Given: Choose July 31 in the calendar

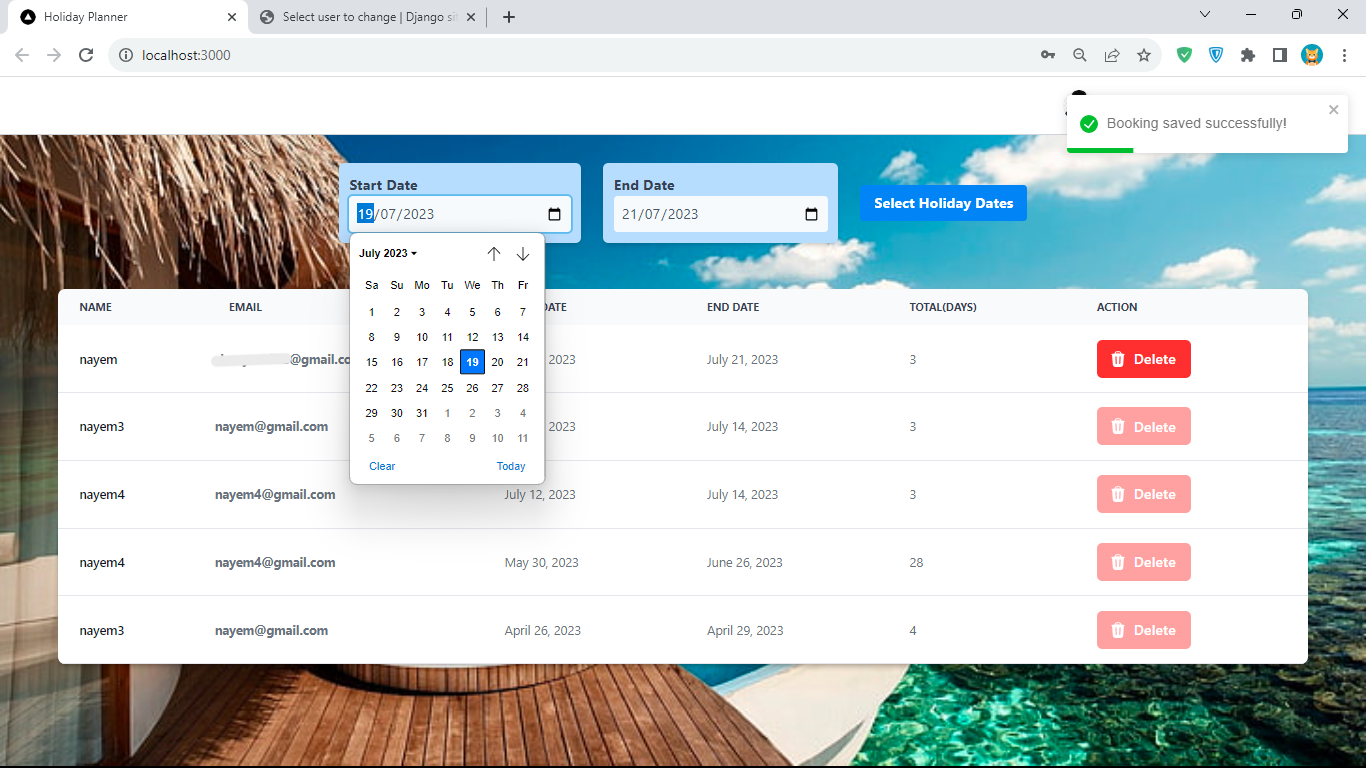Looking at the screenshot, I should tap(422, 413).
